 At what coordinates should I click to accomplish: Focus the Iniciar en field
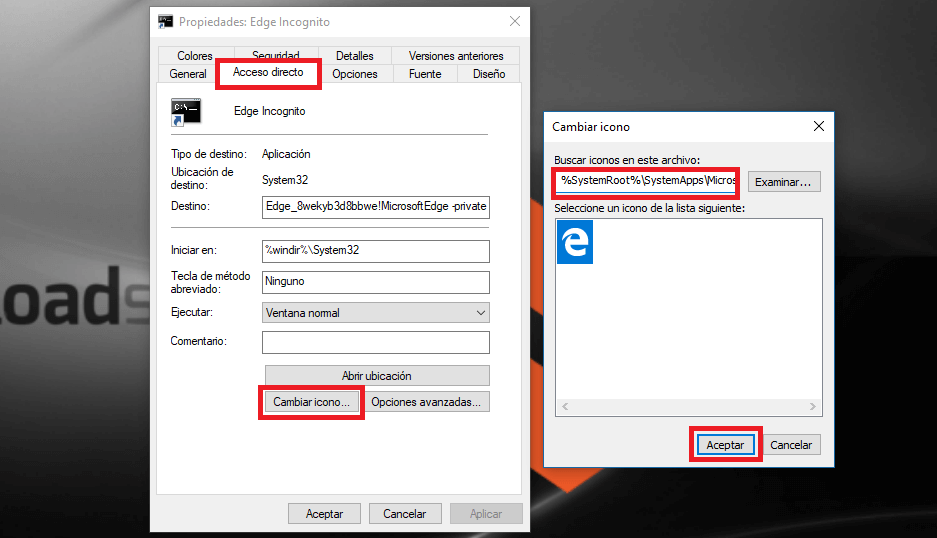coord(376,251)
